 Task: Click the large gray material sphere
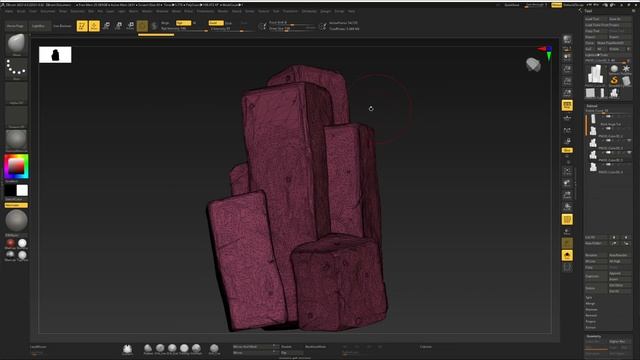16,221
